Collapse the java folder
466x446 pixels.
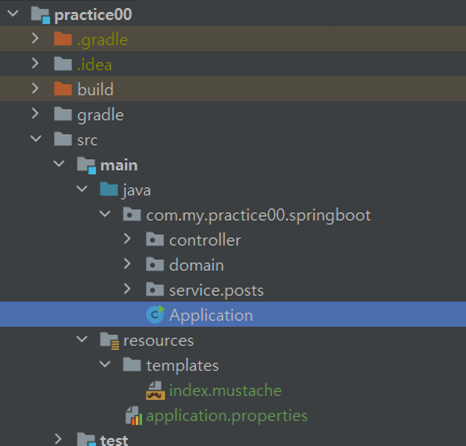coord(82,189)
